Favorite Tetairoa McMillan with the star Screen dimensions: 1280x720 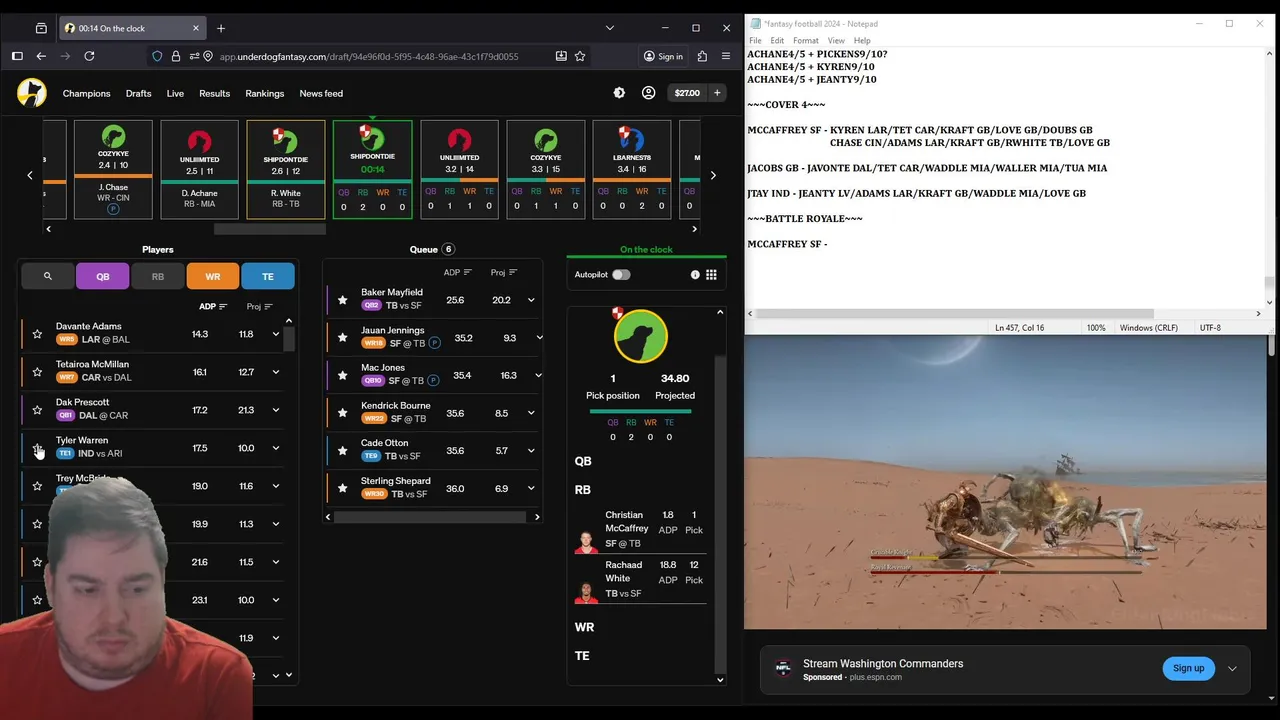(x=37, y=372)
